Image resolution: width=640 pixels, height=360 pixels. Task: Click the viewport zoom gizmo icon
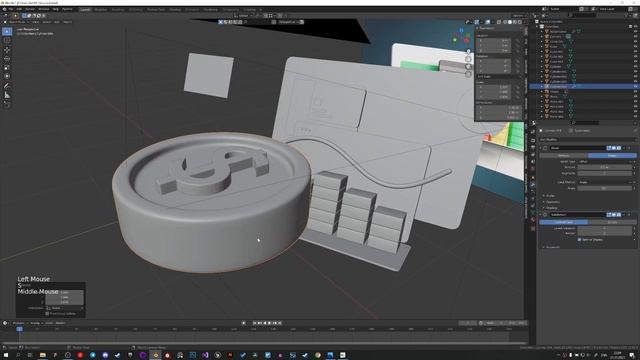pyautogui.click(x=468, y=51)
